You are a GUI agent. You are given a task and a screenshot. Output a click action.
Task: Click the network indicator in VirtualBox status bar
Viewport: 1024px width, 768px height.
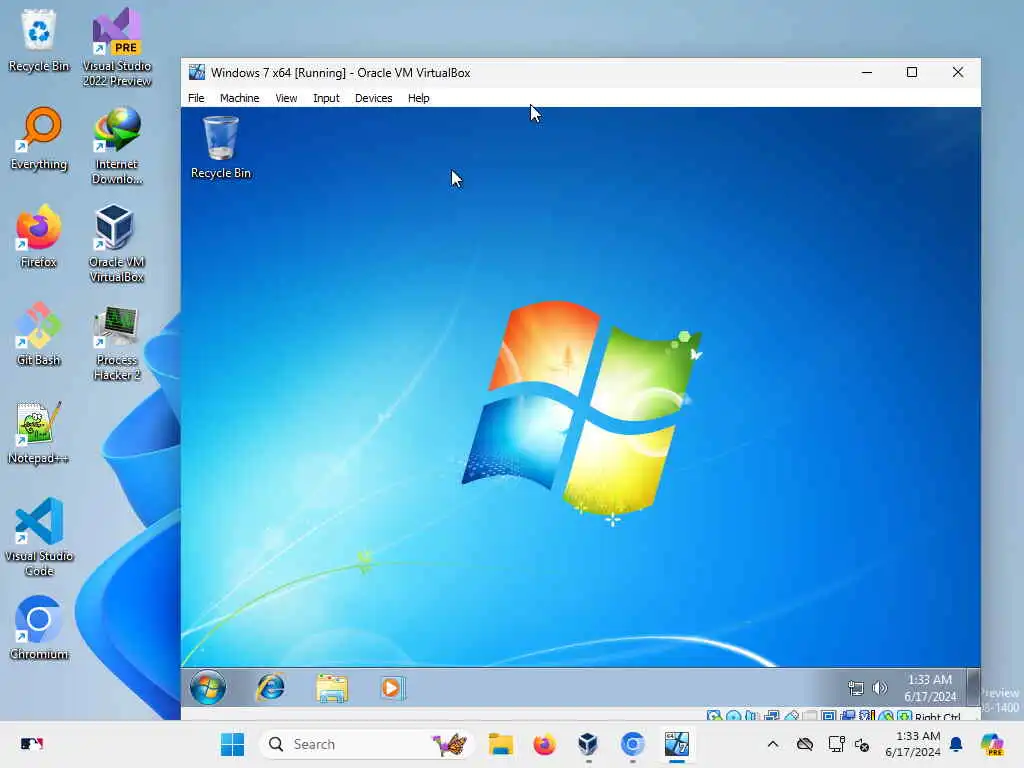tap(771, 716)
